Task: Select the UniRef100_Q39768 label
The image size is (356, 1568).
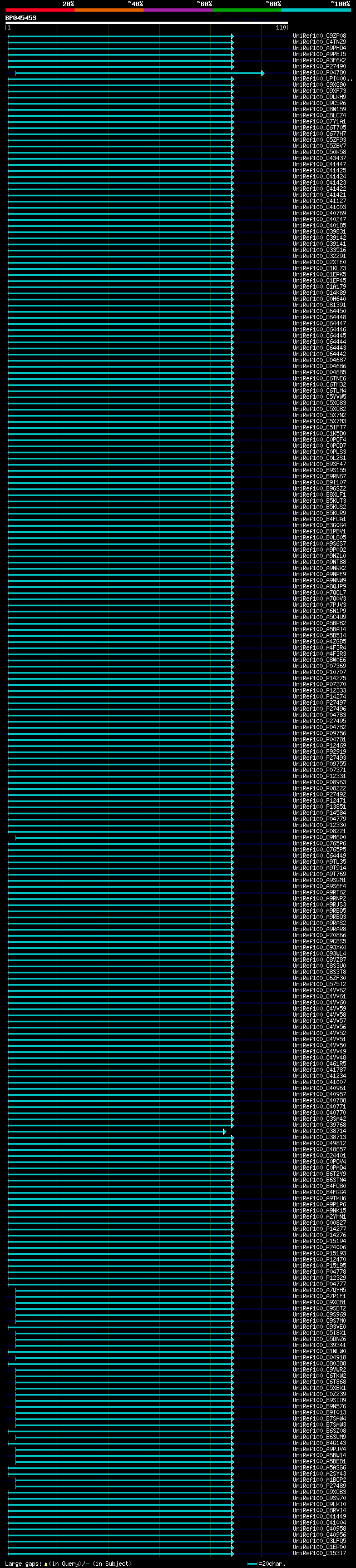Action: click(319, 1125)
